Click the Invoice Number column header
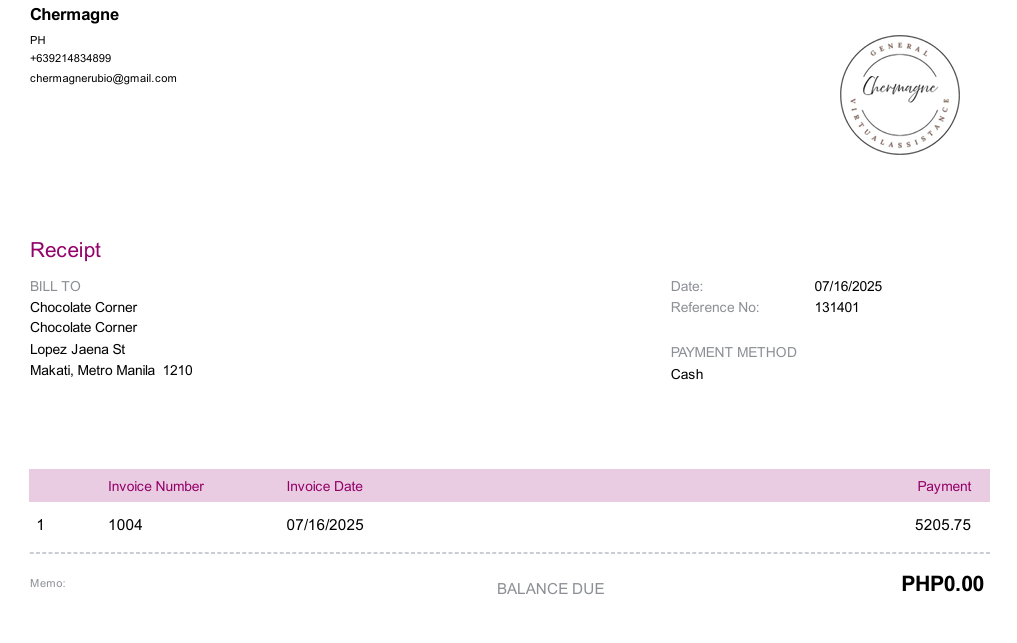 [156, 487]
